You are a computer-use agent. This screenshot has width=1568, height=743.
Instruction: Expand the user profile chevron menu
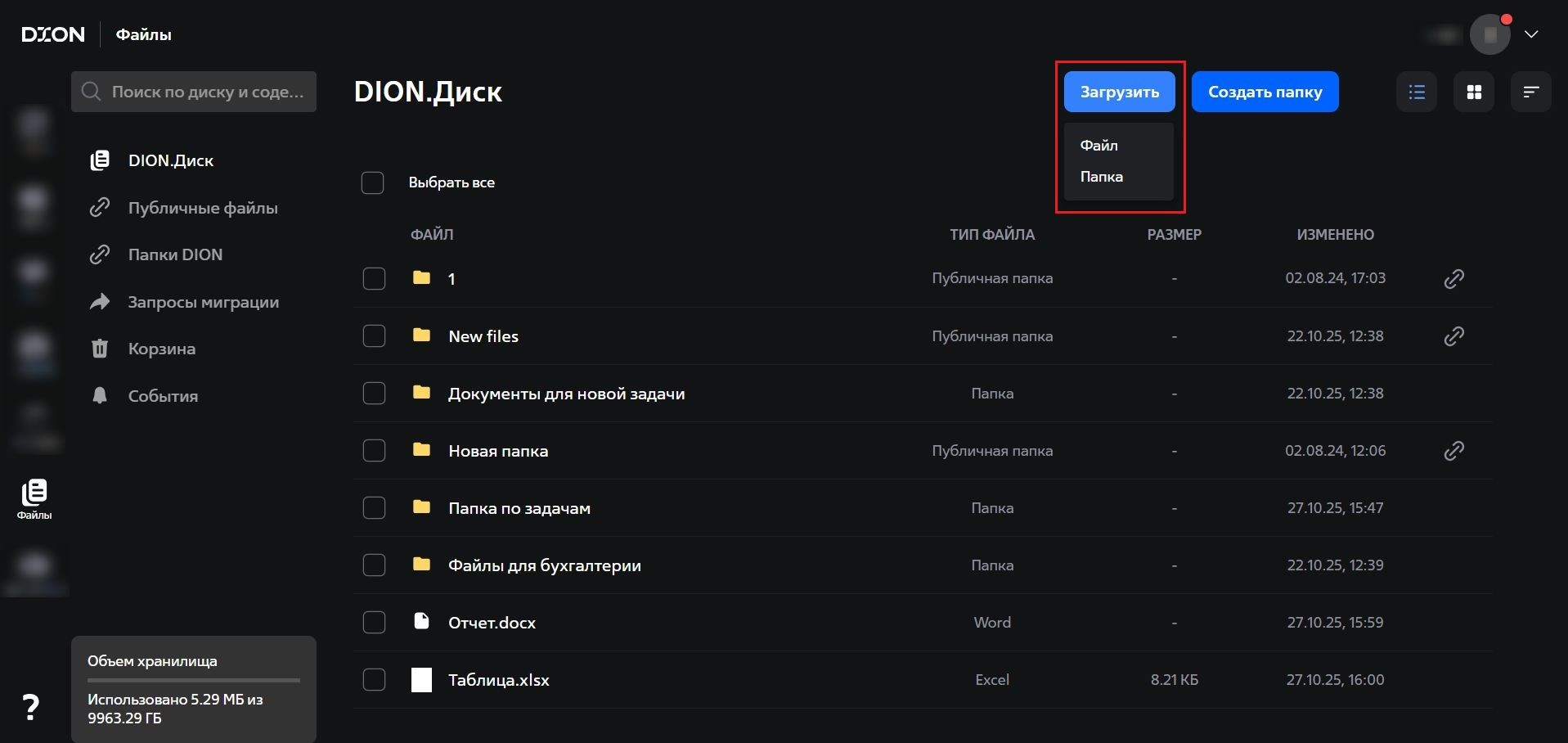tap(1531, 34)
